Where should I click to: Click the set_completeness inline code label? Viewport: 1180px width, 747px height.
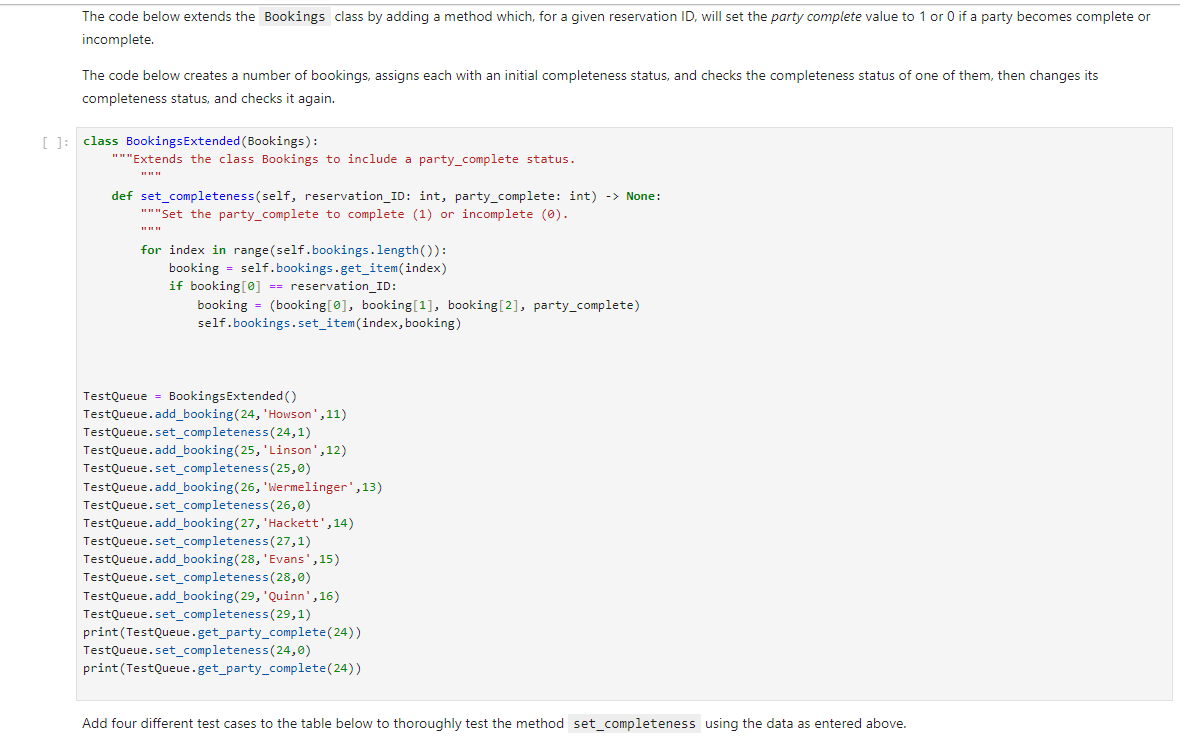[634, 723]
